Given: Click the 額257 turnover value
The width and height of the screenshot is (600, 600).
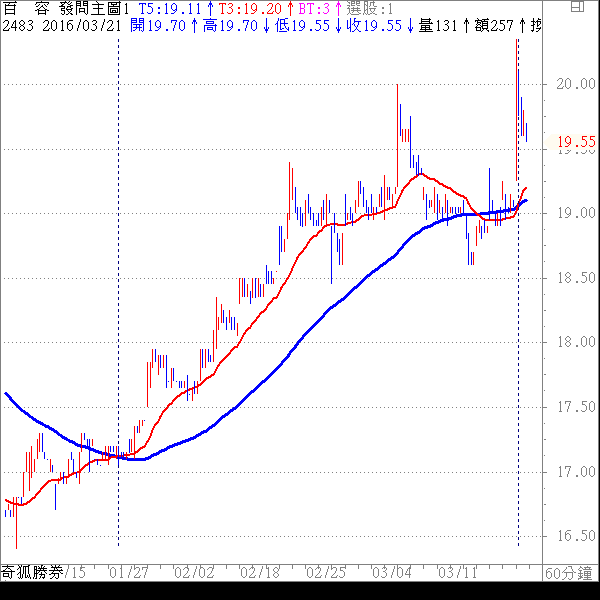Looking at the screenshot, I should [x=496, y=26].
